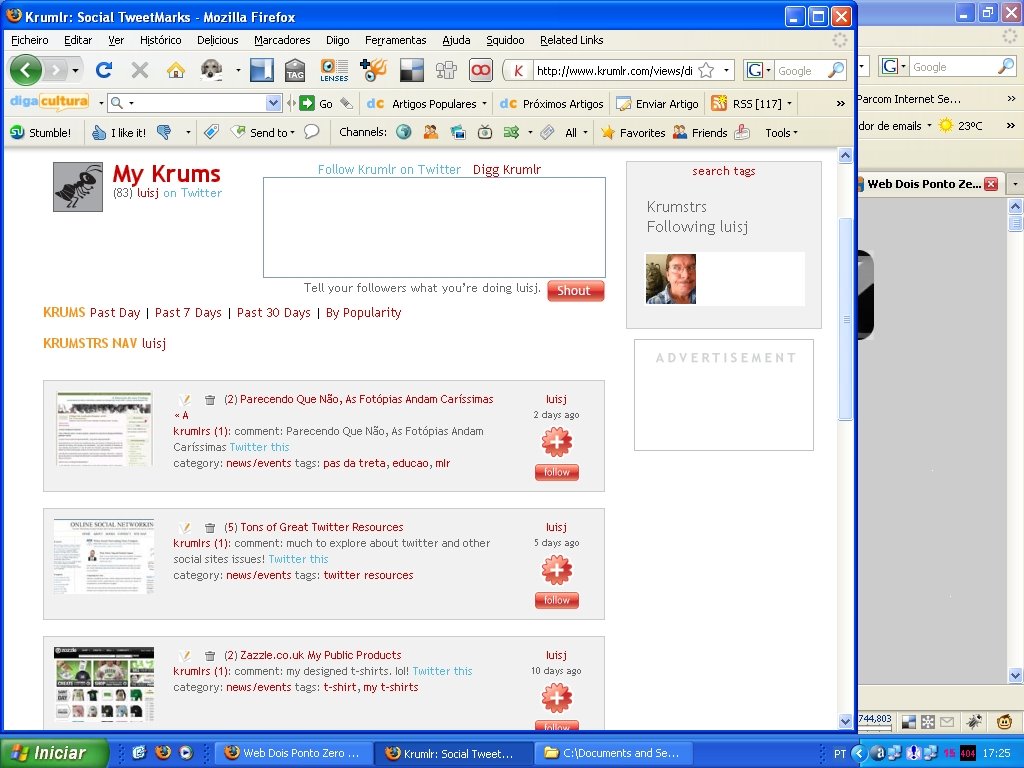Open the Ferramentas menu
The image size is (1024, 768).
(x=395, y=40)
